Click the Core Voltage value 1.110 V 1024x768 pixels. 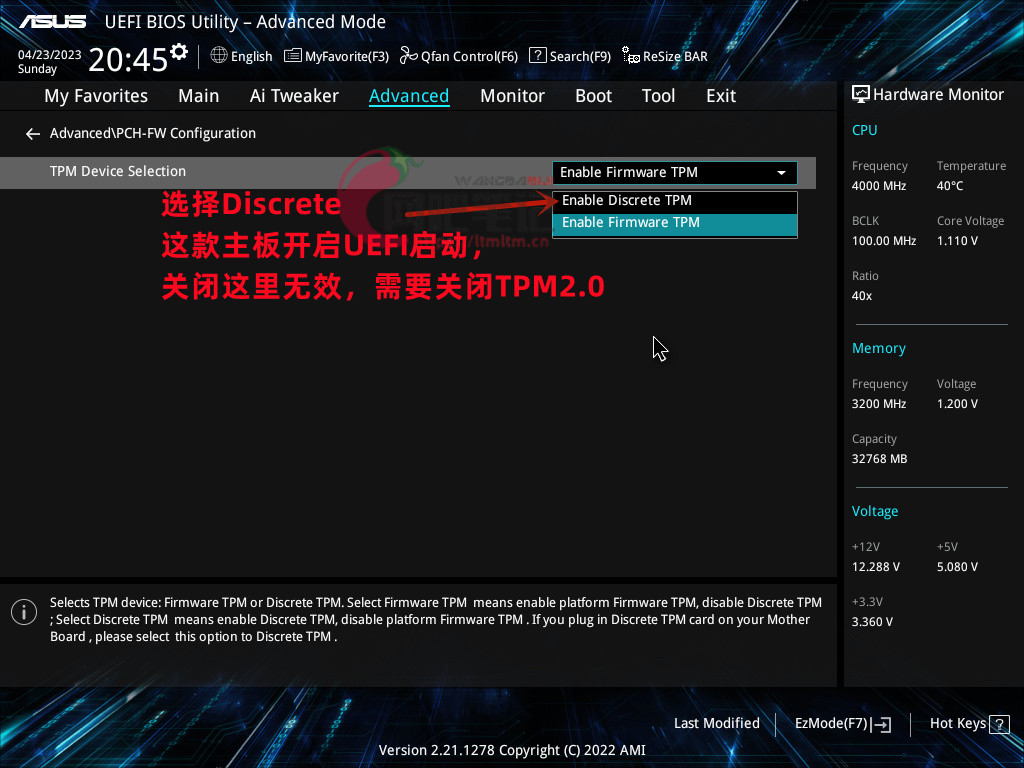coord(957,241)
